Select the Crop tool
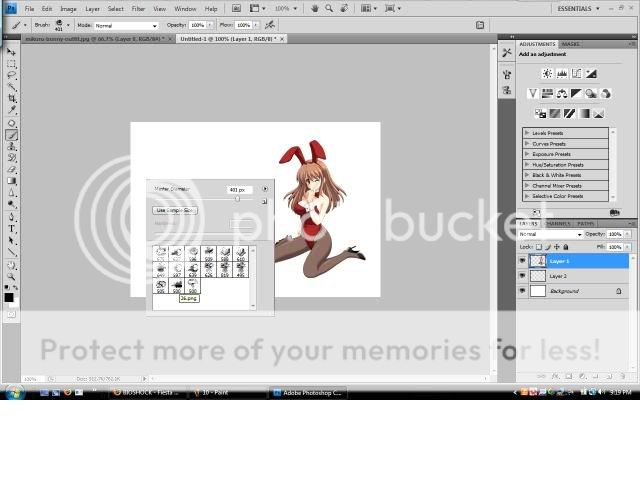The height and width of the screenshot is (485, 640). pyautogui.click(x=11, y=98)
